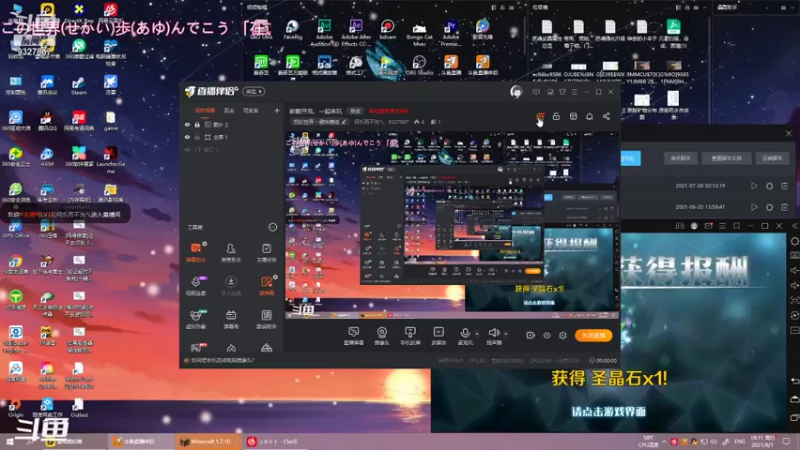Open the Windows Start button
The image size is (800, 450).
9,442
